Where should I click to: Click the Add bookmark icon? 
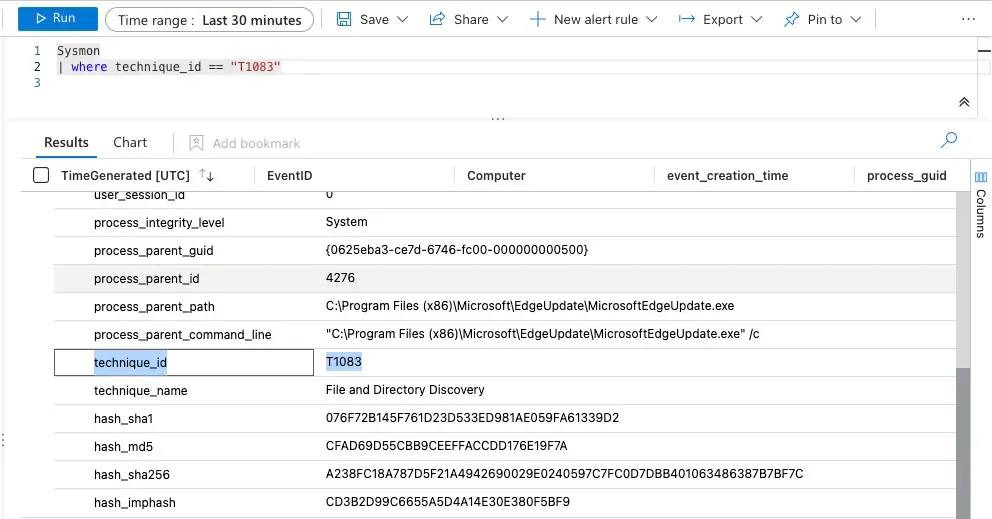tap(196, 143)
